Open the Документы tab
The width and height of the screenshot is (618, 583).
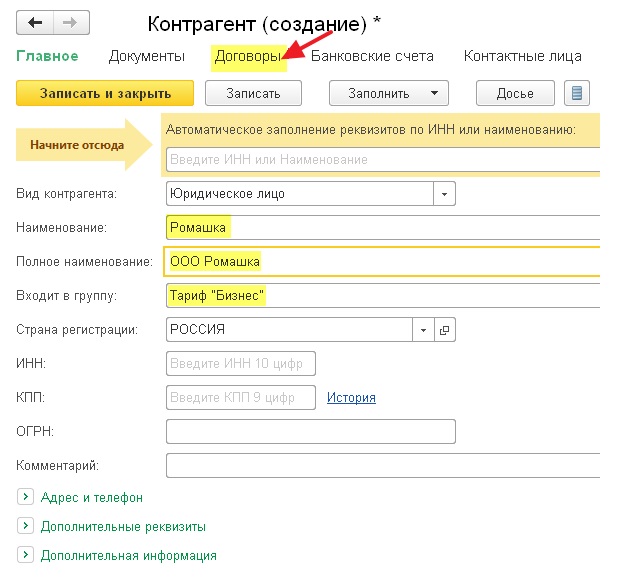147,56
